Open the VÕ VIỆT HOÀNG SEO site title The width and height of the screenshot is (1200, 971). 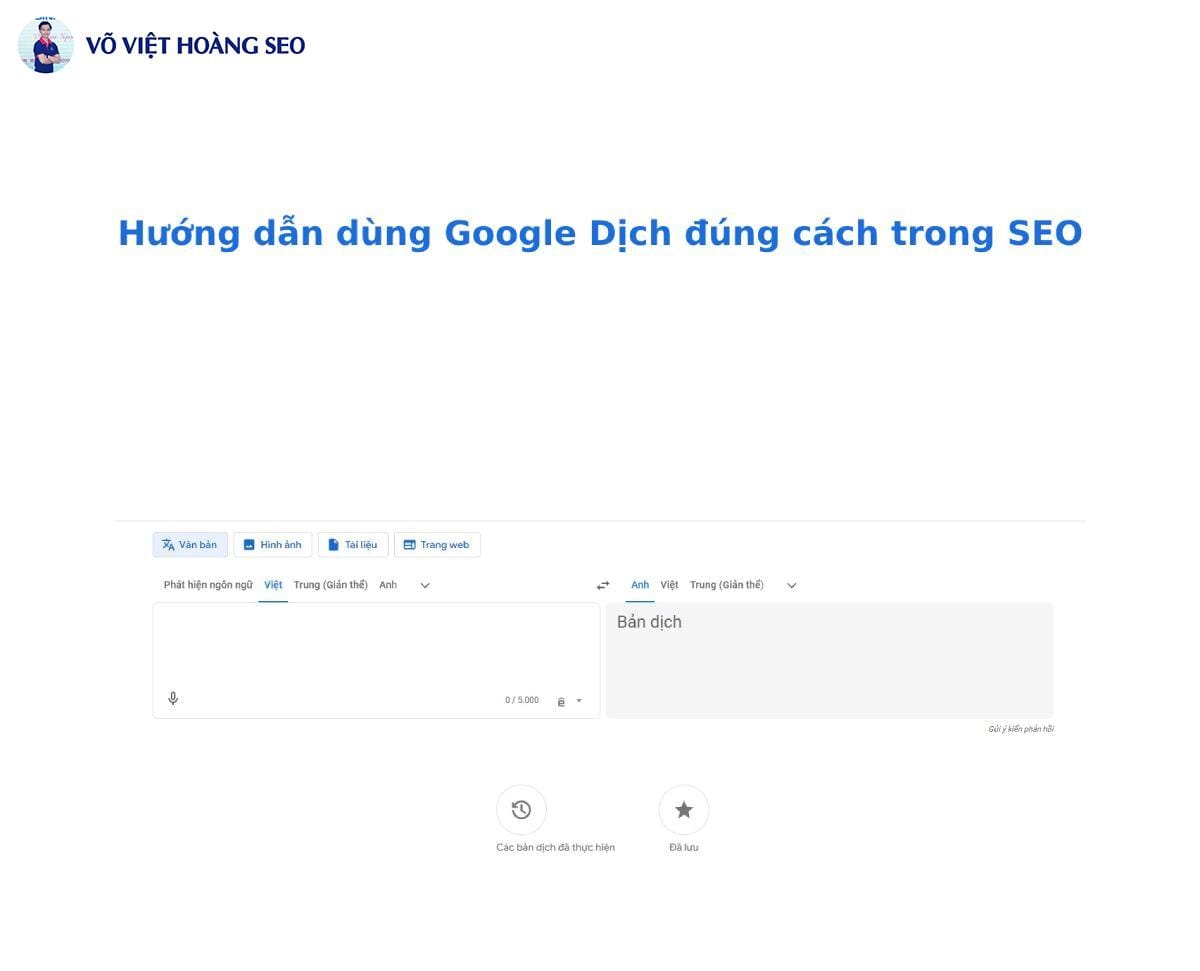(x=195, y=45)
